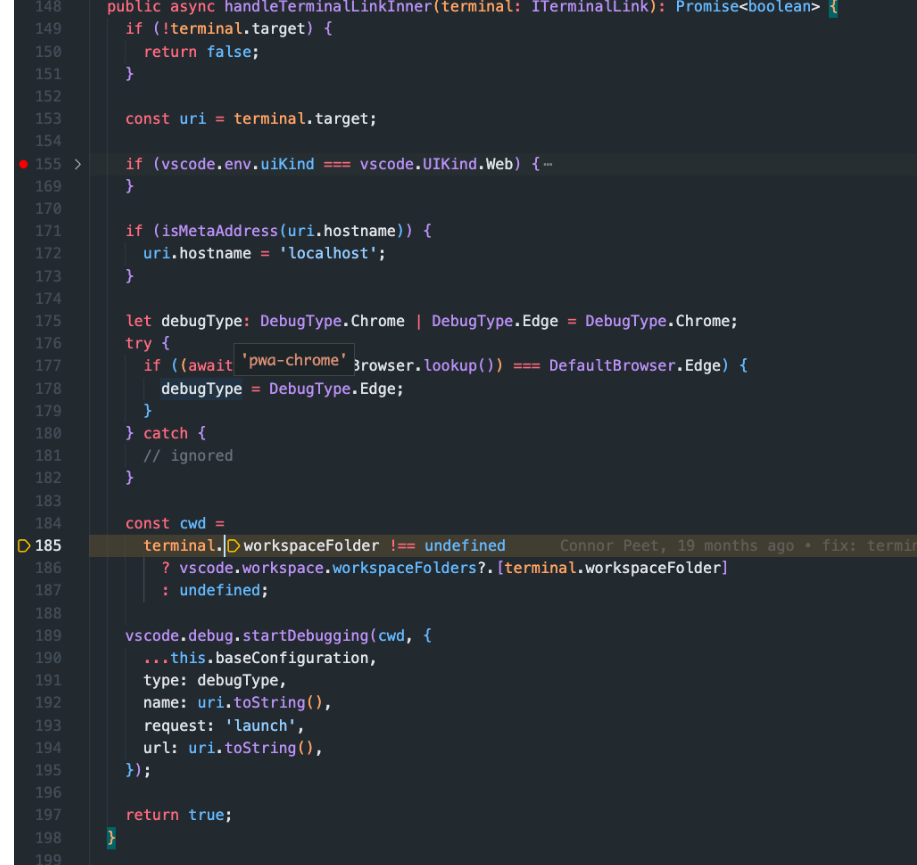
Task: Click 'return false;' statement on line 150
Action: (201, 52)
